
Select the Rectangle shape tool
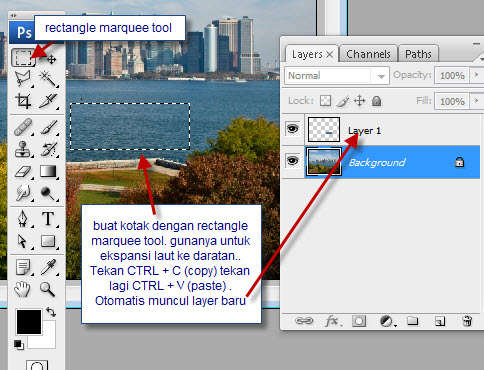(48, 241)
